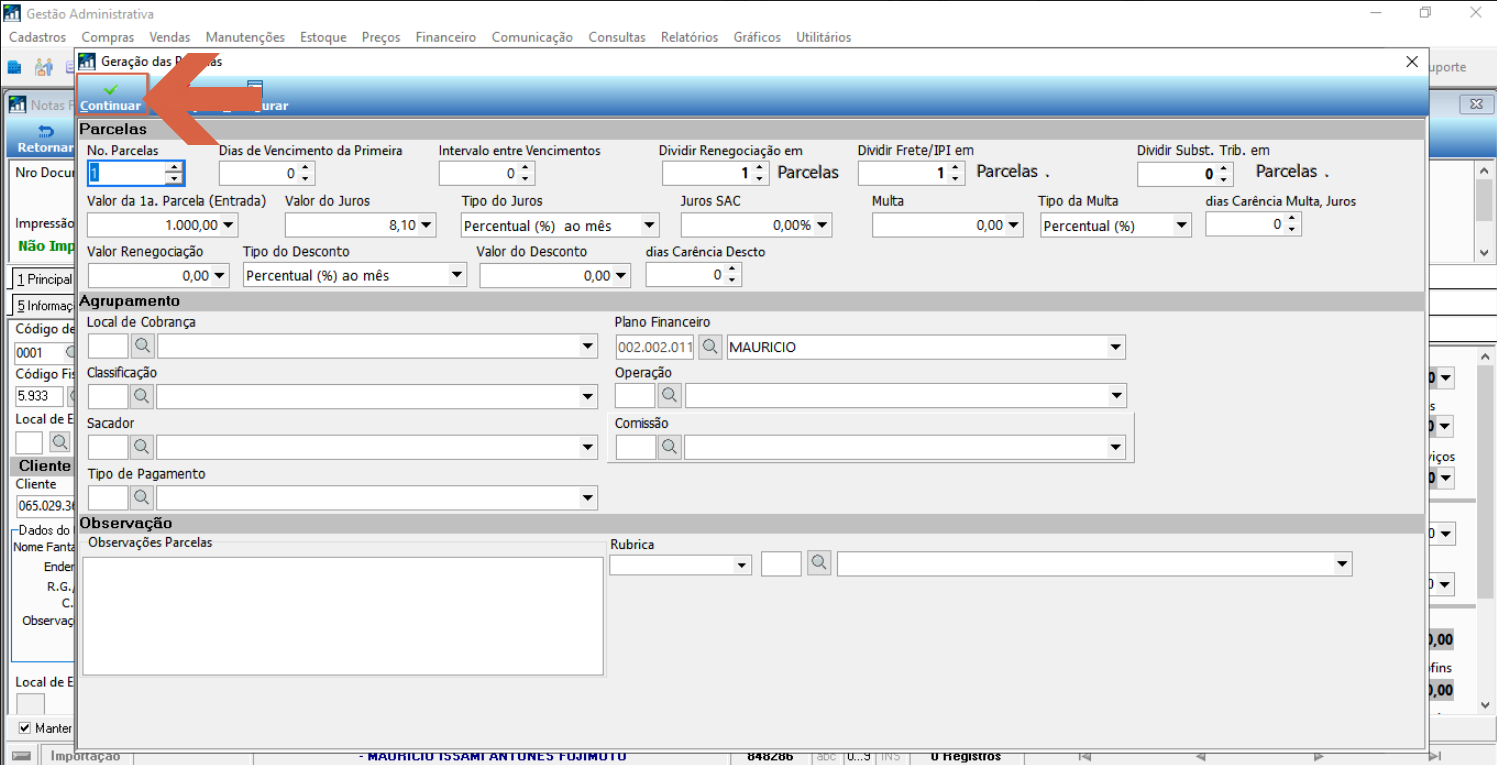Decrease No. Parcelas with down arrow
This screenshot has width=1497, height=765.
tap(174, 179)
